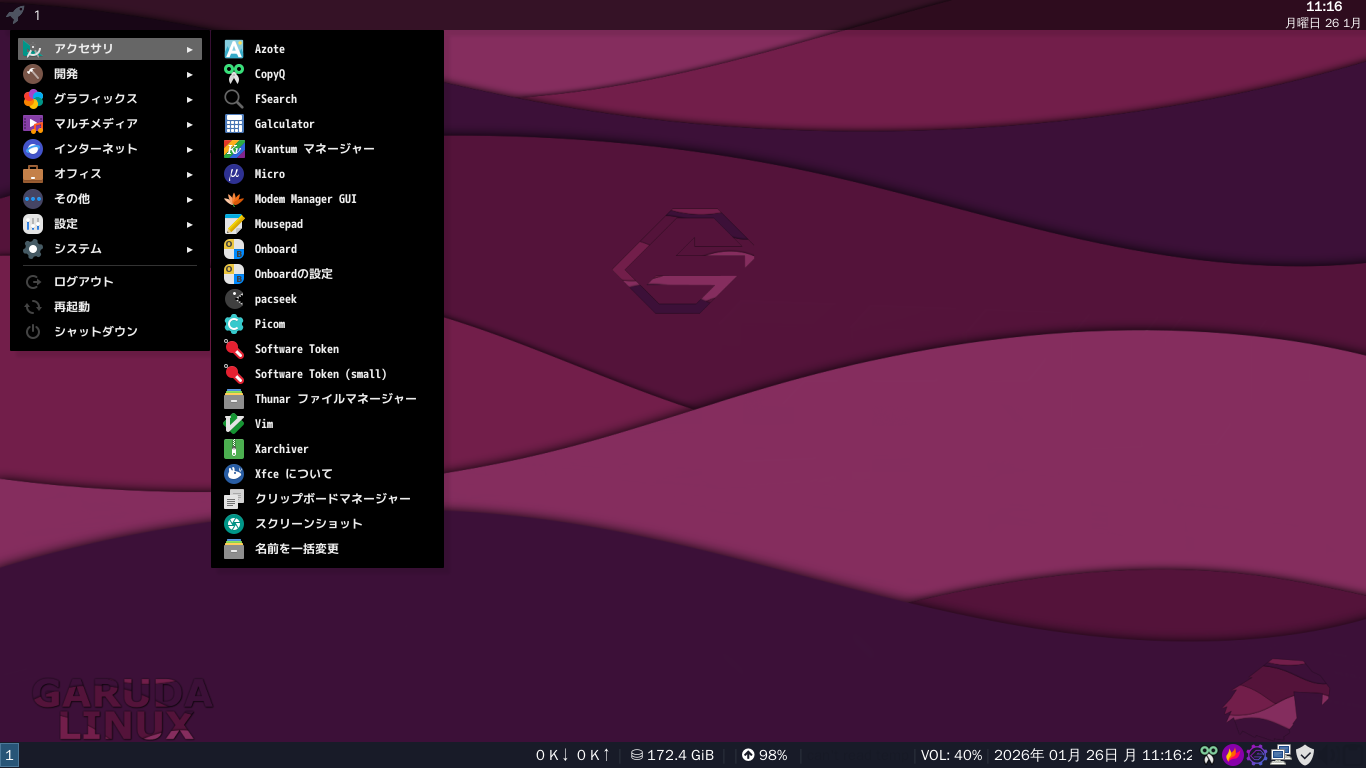The height and width of the screenshot is (768, 1366).
Task: Open Picom via its teal icon
Action: tap(234, 324)
